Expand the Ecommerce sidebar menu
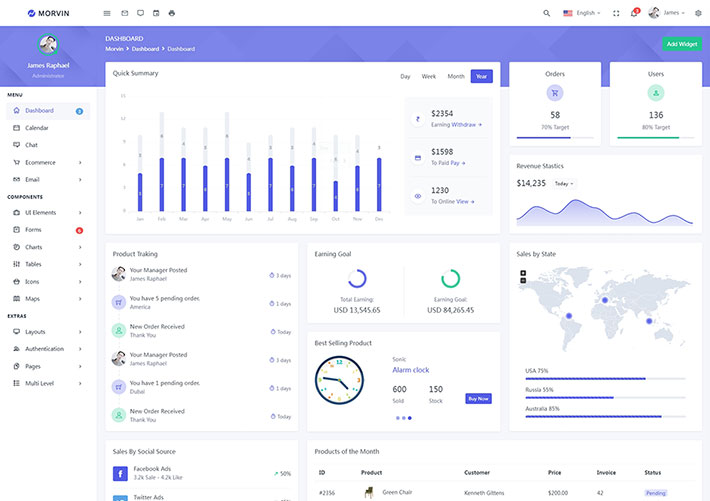 [x=47, y=162]
